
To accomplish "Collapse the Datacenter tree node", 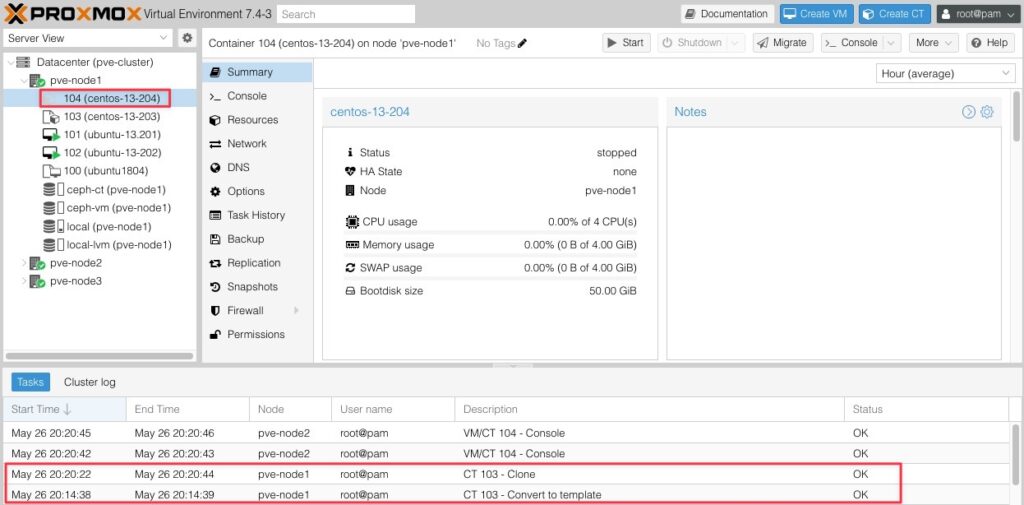I will pyautogui.click(x=10, y=63).
